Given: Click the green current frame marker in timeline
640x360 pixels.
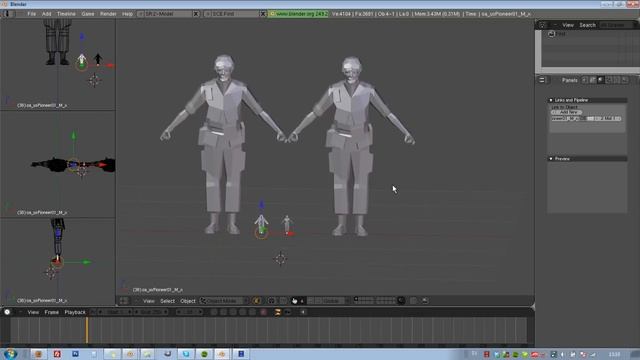Looking at the screenshot, I should (x=87, y=330).
